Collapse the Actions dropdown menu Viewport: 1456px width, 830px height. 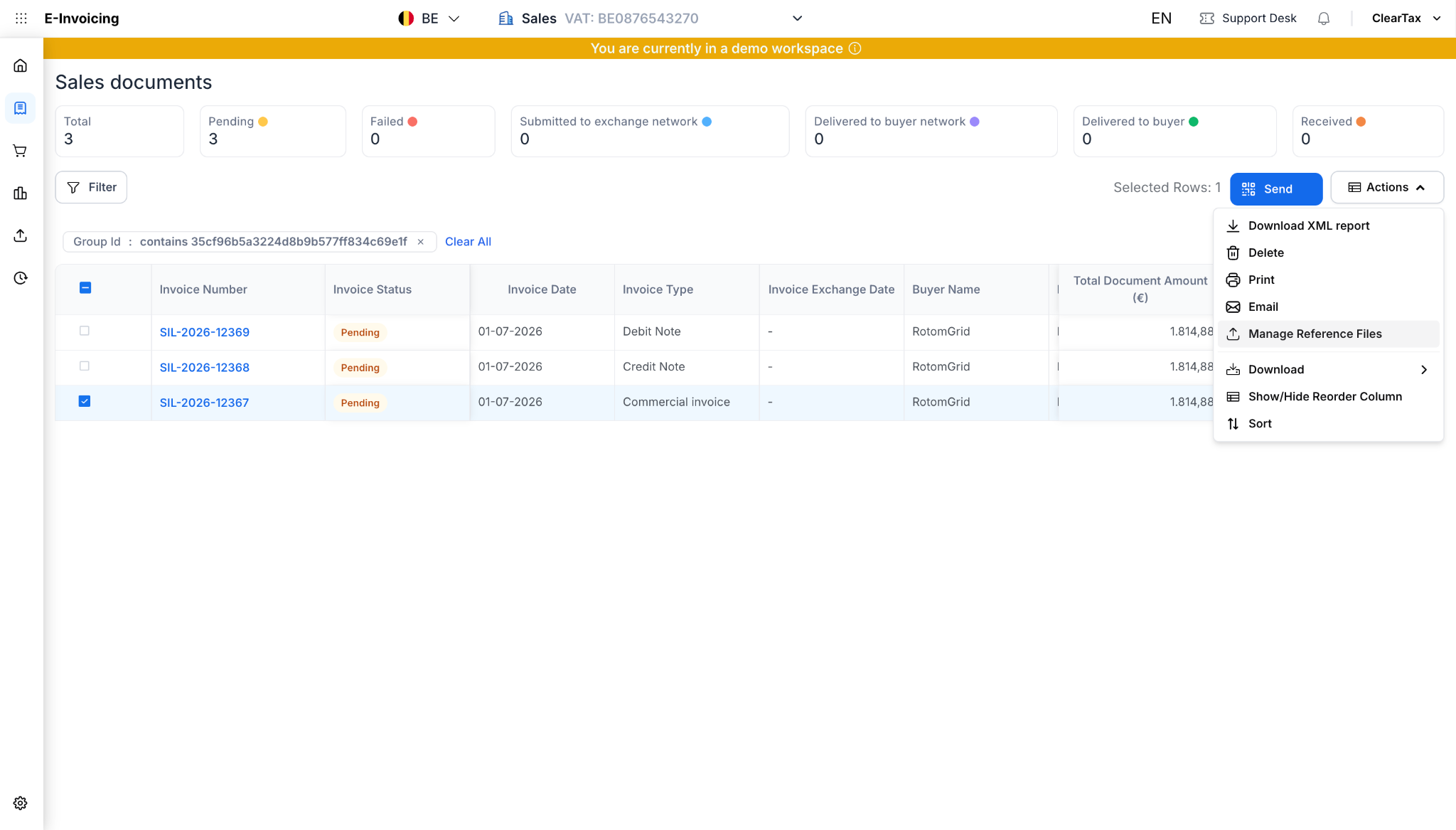(1387, 187)
